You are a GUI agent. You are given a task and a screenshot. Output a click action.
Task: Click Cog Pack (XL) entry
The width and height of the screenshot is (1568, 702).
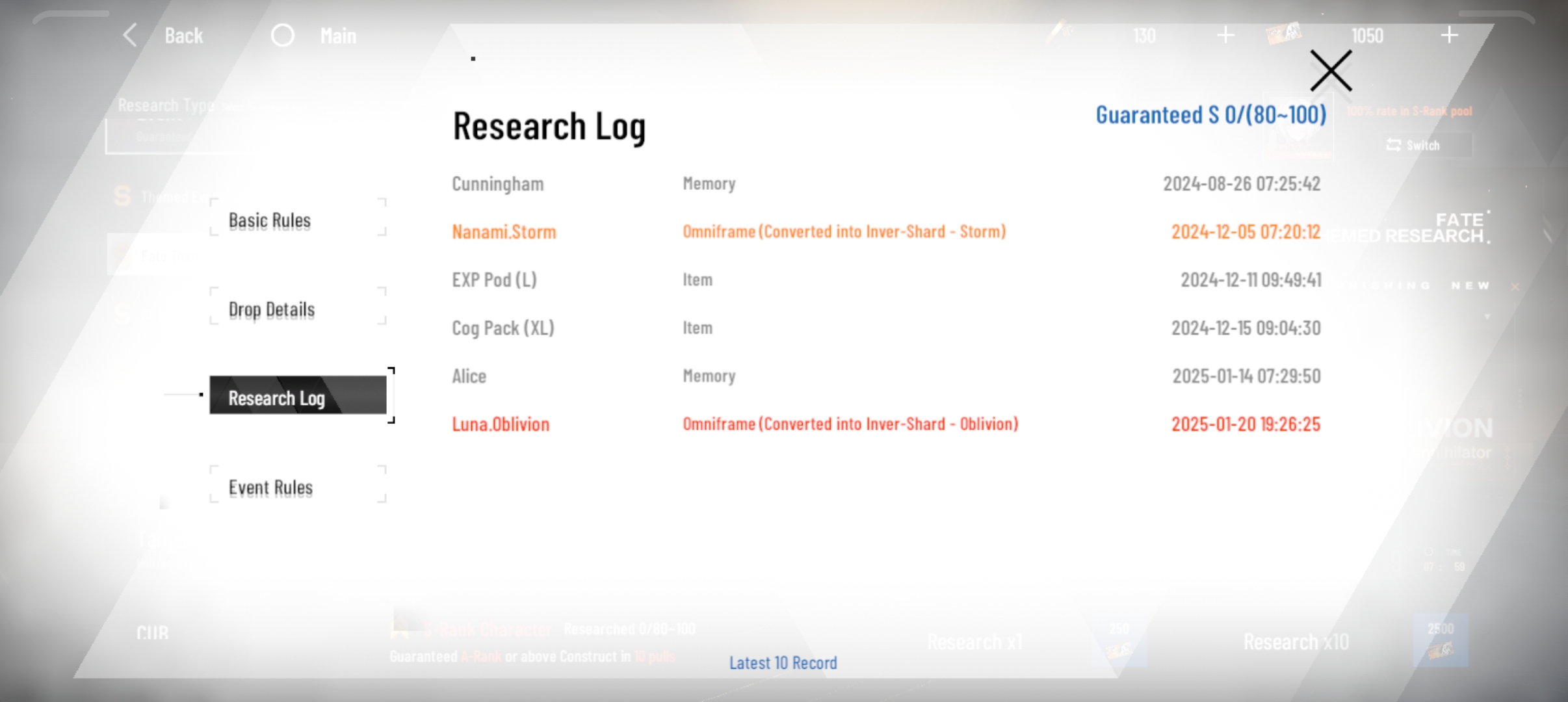[x=886, y=328]
